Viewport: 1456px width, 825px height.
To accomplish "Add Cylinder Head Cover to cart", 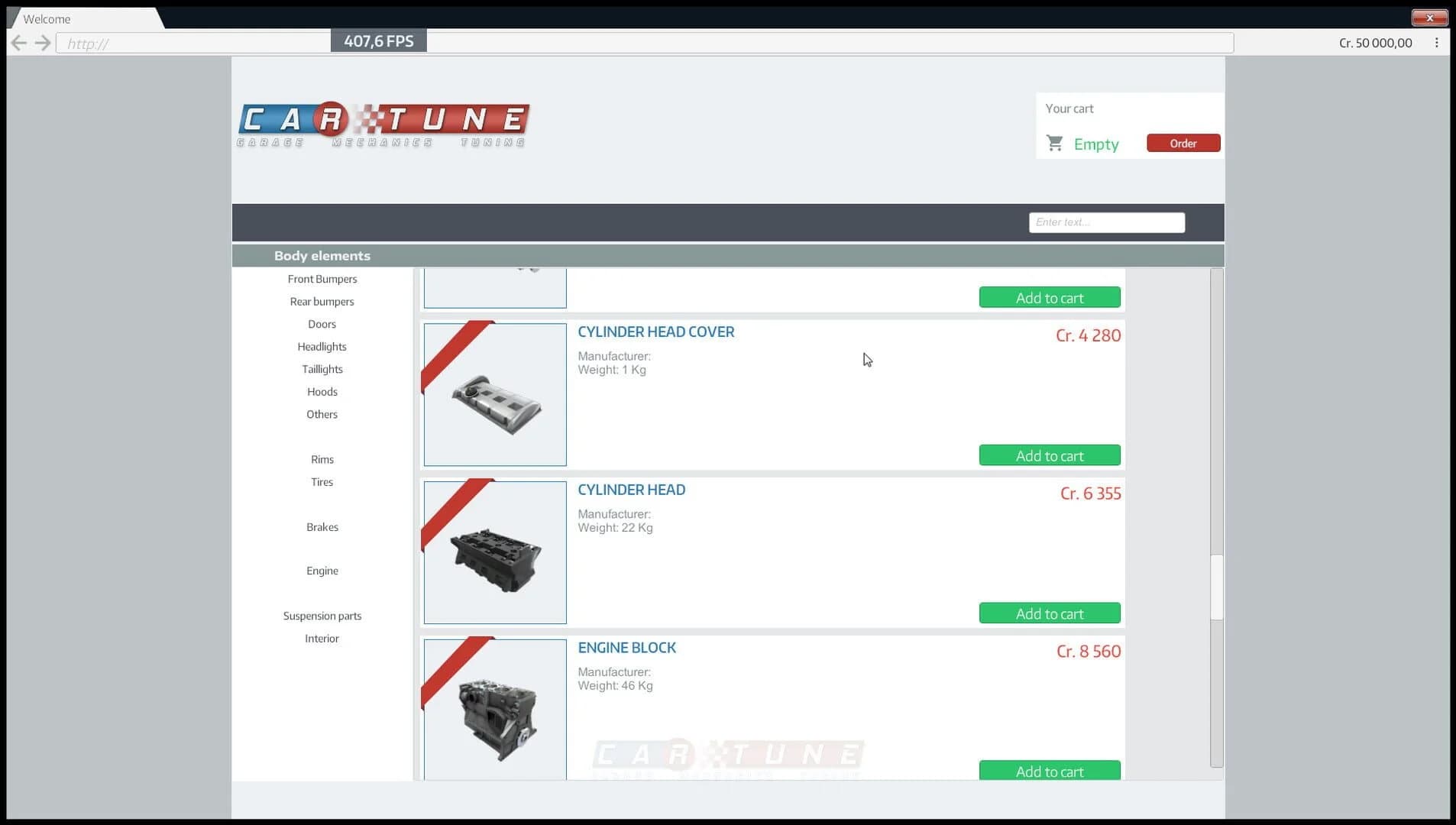I will 1049,455.
